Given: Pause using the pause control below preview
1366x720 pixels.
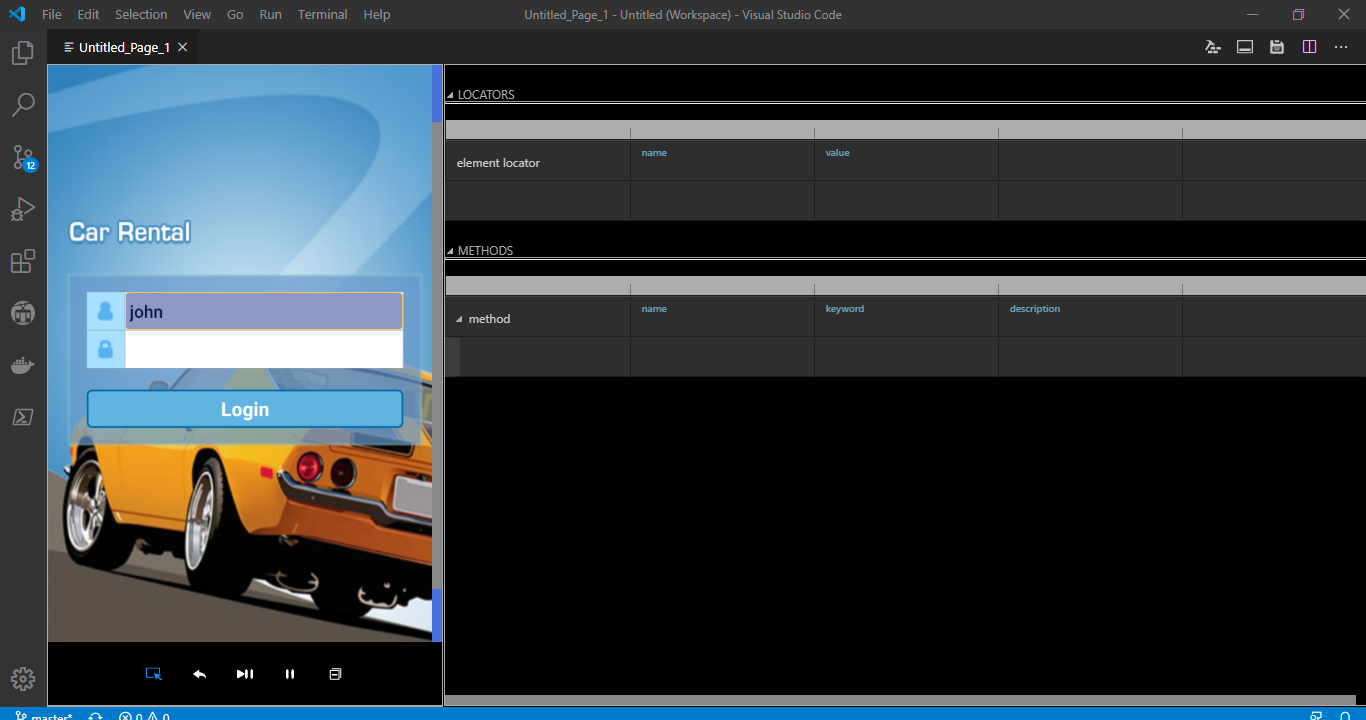Looking at the screenshot, I should tap(290, 674).
